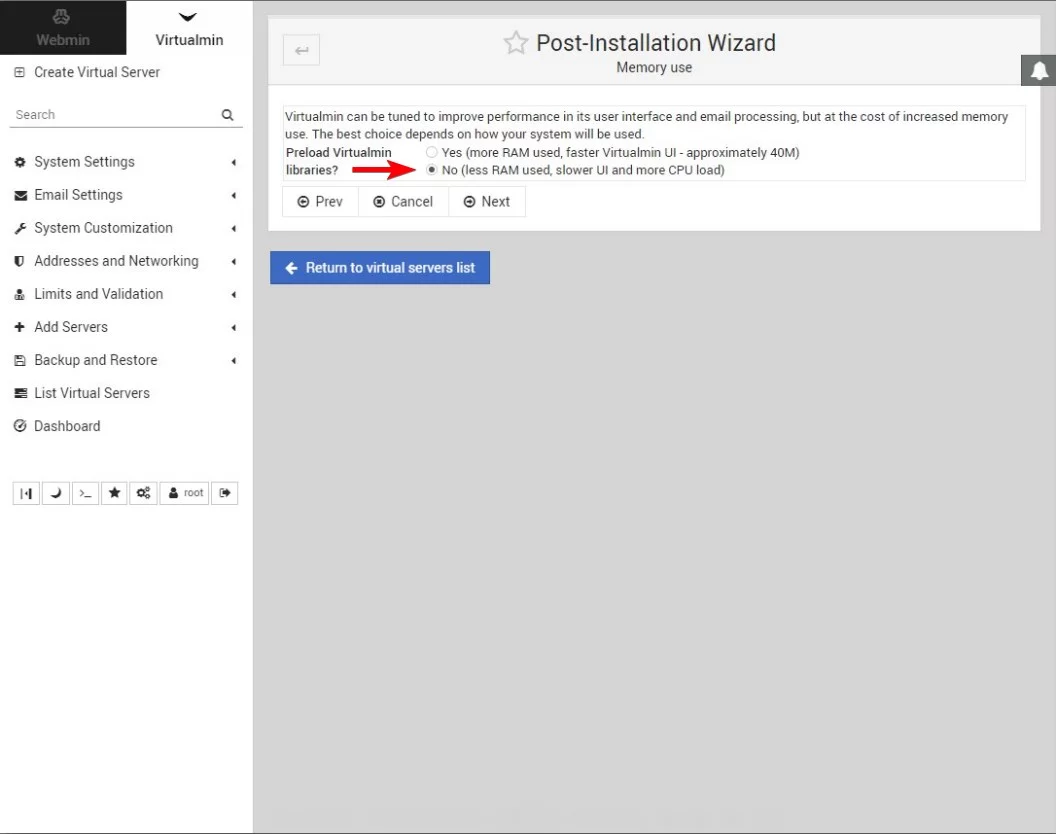Expand Add Servers arrow

point(234,327)
